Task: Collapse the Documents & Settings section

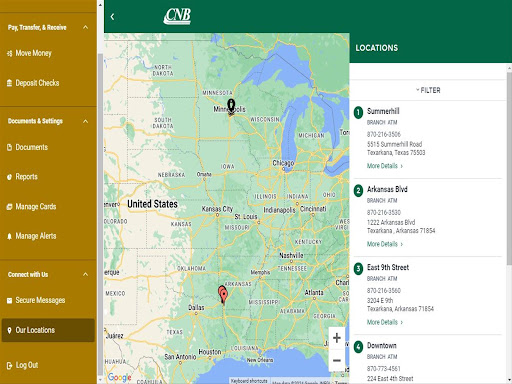Action: (85, 121)
